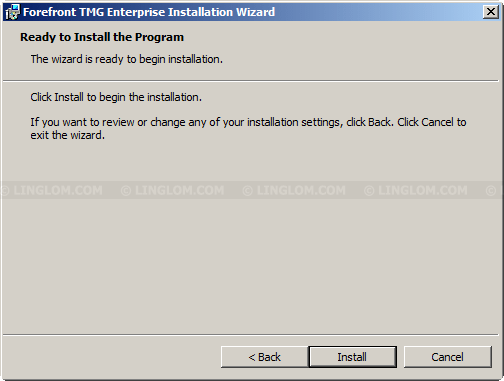Click the Forefront TMG Enterprise title bar text
Image resolution: width=504 pixels, height=381 pixels.
pos(149,12)
